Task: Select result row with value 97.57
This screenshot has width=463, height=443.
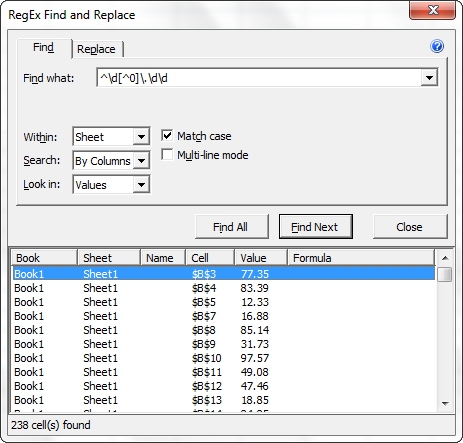Action: (x=224, y=358)
